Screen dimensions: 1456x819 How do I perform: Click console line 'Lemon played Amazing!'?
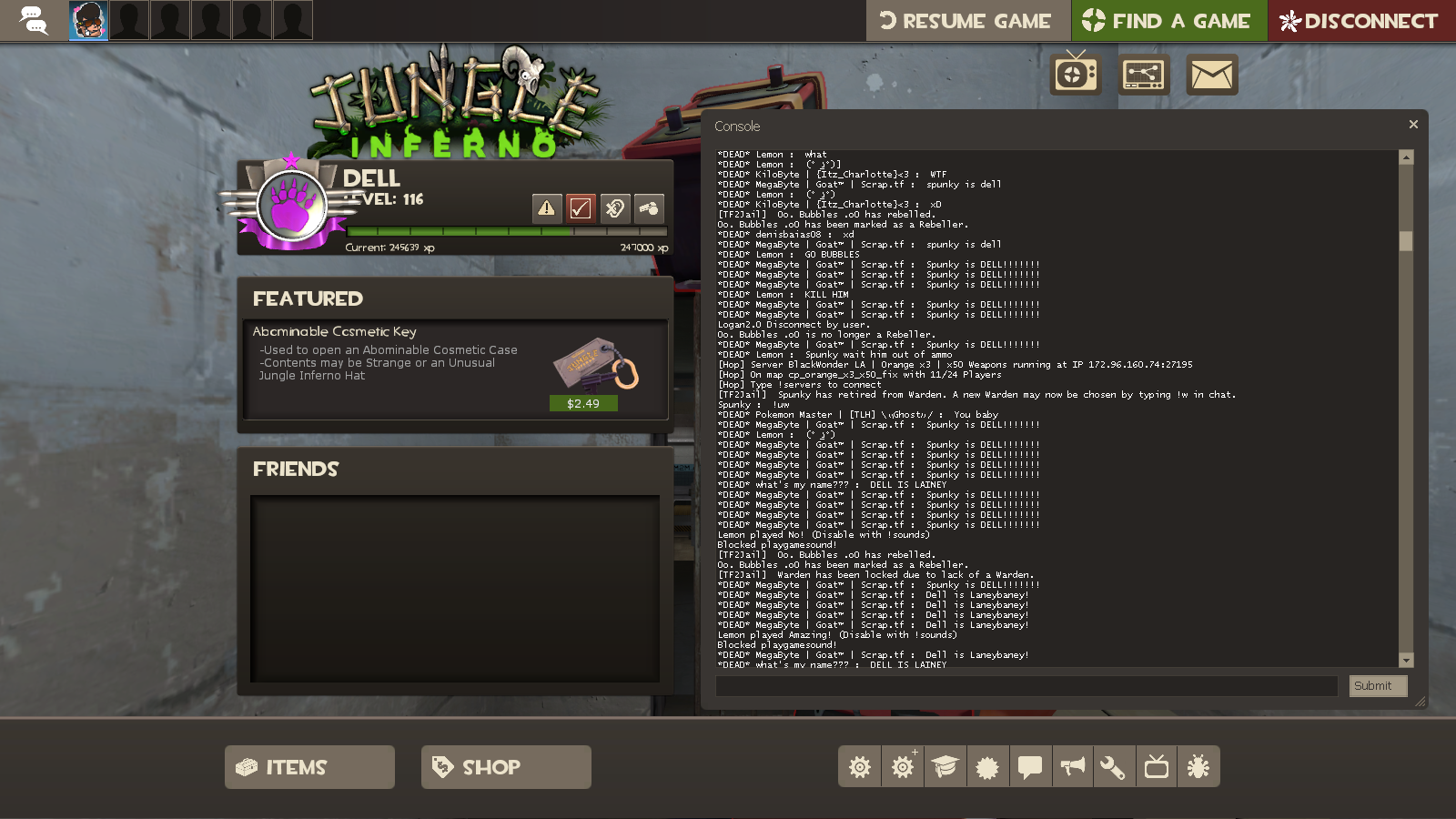click(x=837, y=635)
